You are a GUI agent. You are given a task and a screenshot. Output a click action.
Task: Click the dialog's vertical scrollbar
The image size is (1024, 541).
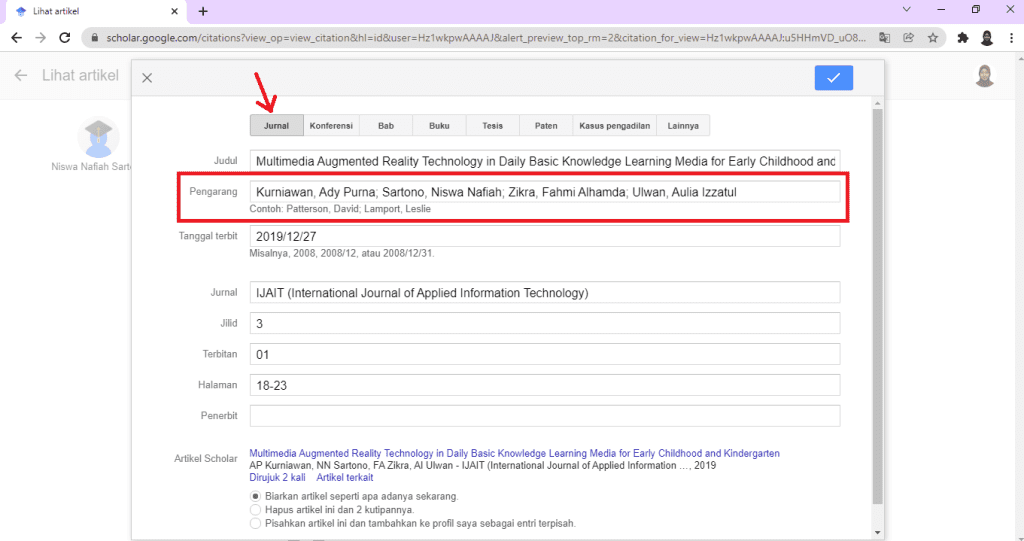coord(877,300)
